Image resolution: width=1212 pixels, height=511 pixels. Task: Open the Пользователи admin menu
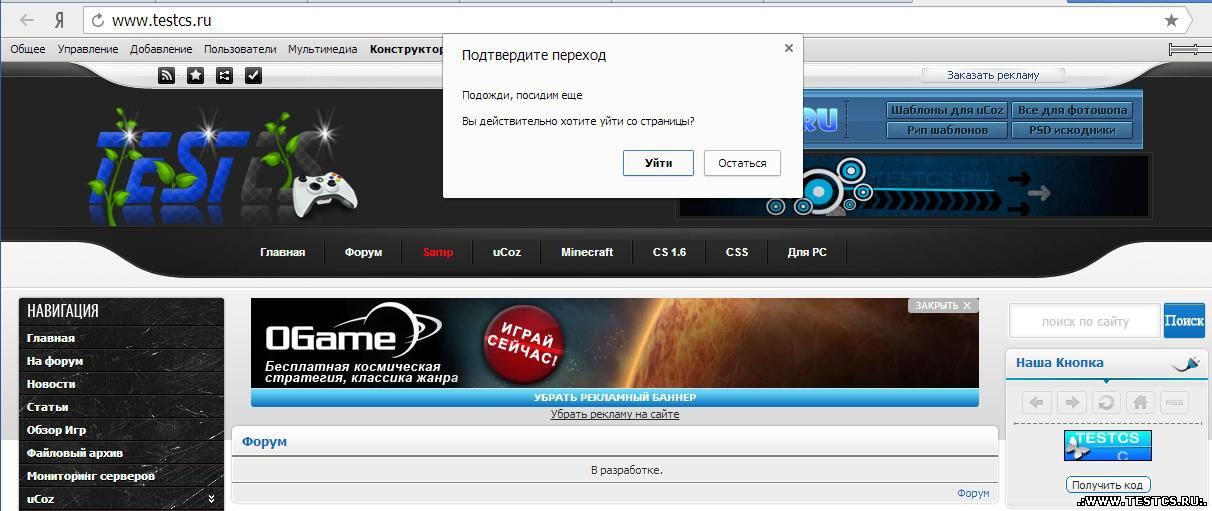click(x=240, y=49)
